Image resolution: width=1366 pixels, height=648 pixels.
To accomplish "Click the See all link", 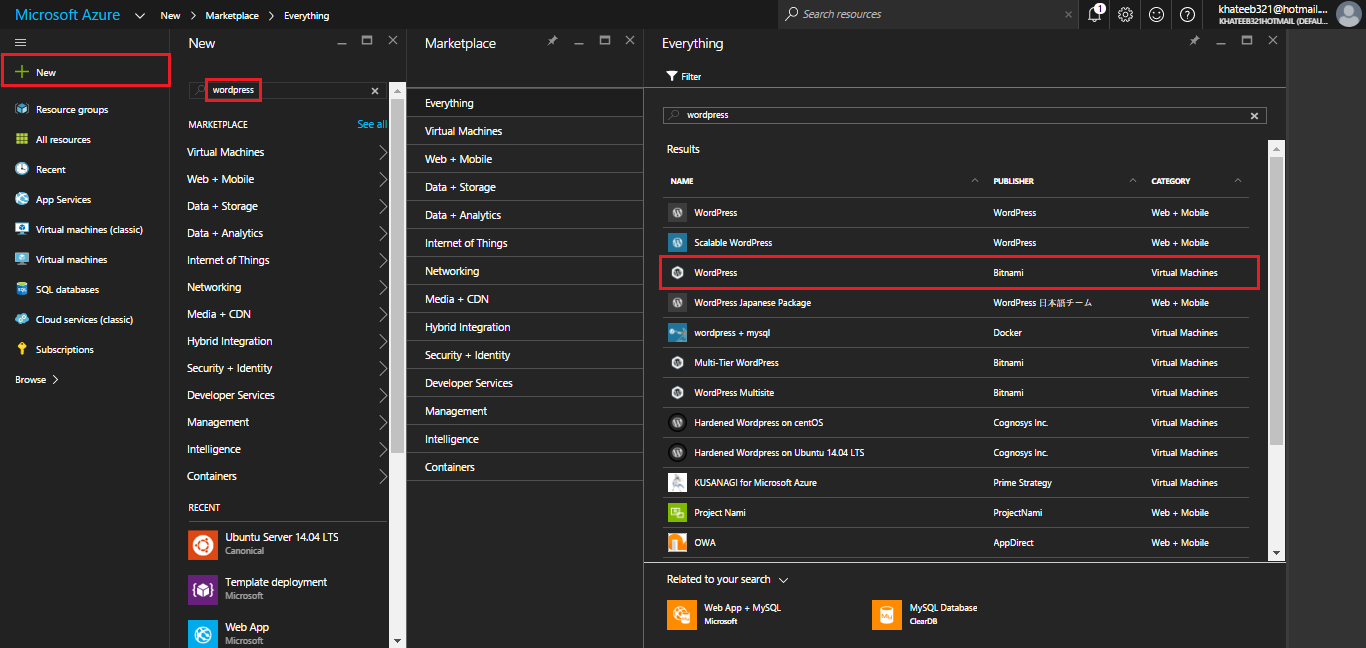I will pyautogui.click(x=371, y=124).
